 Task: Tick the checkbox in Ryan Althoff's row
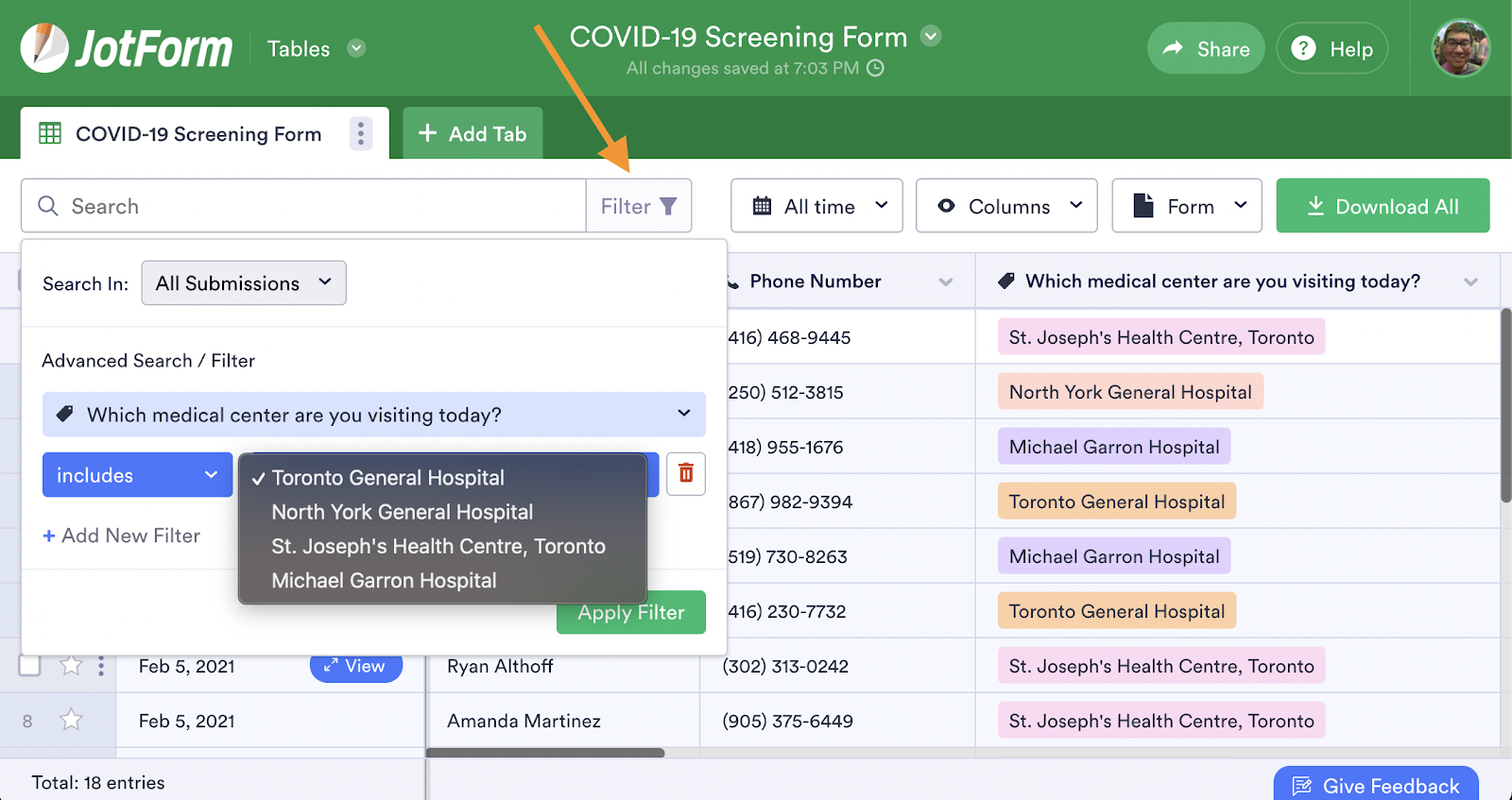click(x=29, y=665)
